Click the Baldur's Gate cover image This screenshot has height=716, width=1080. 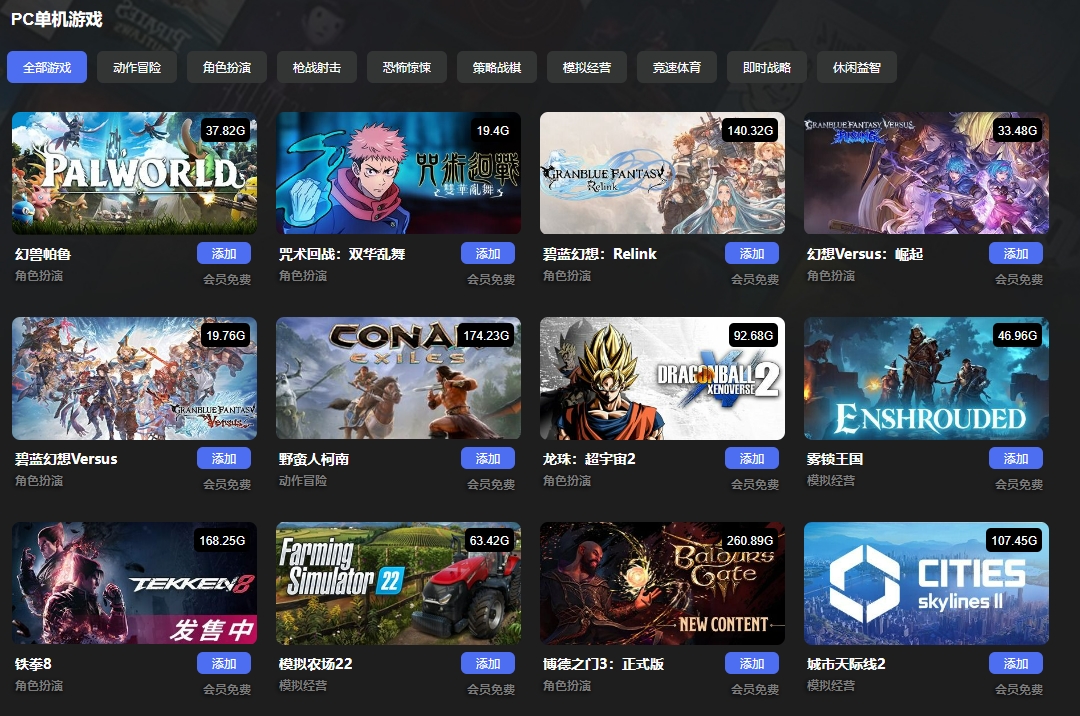663,583
